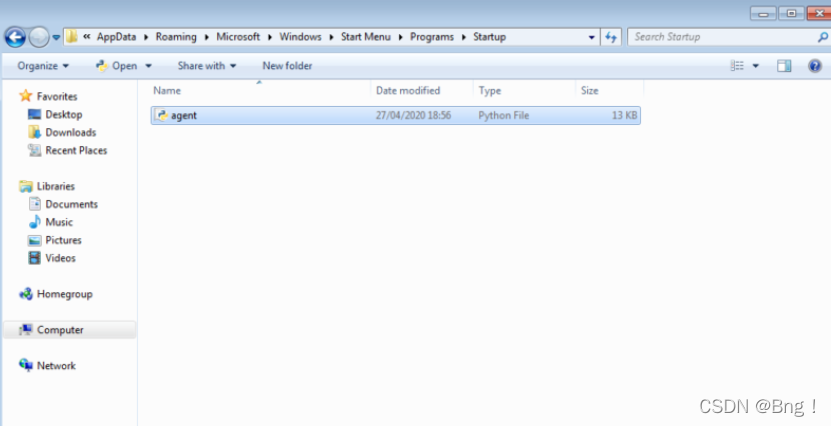Click the Libraries icon
The width and height of the screenshot is (831, 426).
point(25,187)
